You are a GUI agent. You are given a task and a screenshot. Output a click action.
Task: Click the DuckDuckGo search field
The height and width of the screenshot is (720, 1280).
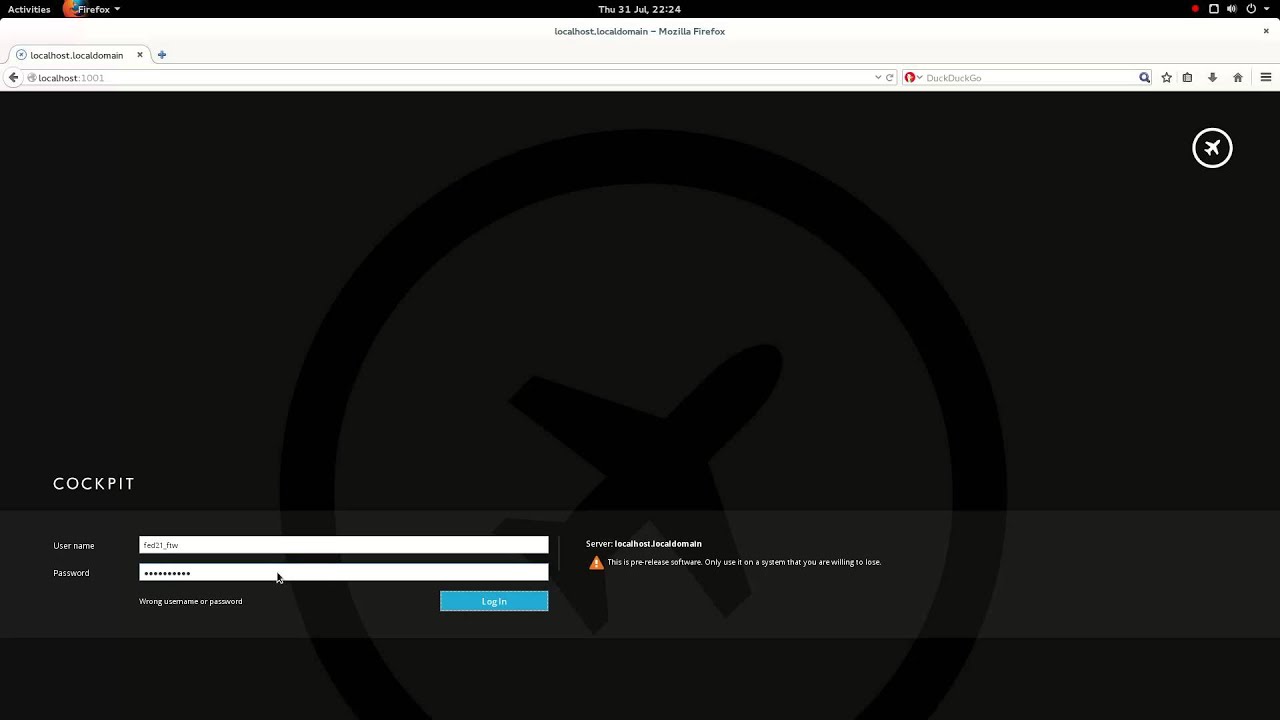[1030, 77]
